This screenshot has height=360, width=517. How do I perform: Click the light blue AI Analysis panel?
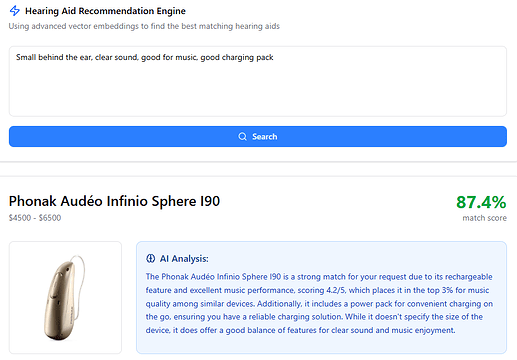pos(321,297)
